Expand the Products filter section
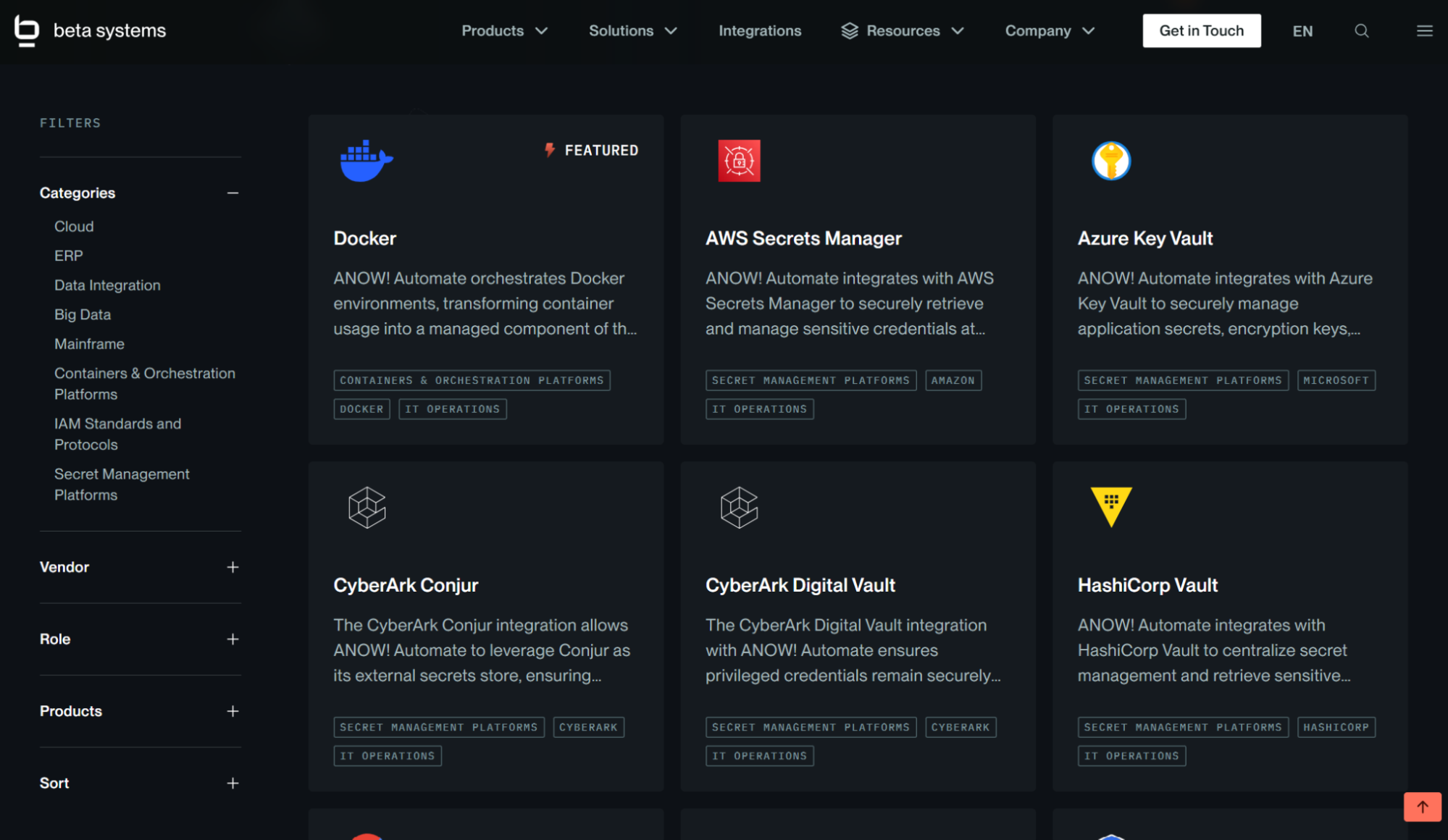This screenshot has width=1448, height=840. point(233,711)
